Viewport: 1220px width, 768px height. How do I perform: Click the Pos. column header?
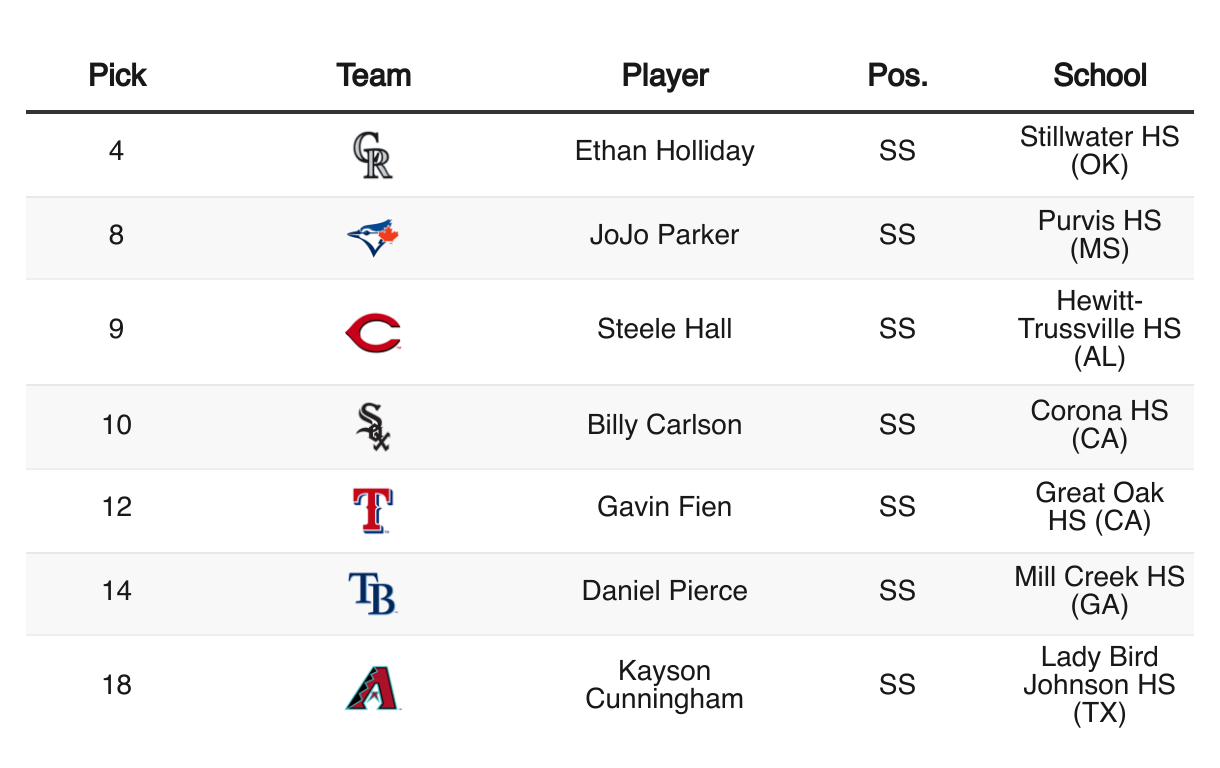(897, 75)
